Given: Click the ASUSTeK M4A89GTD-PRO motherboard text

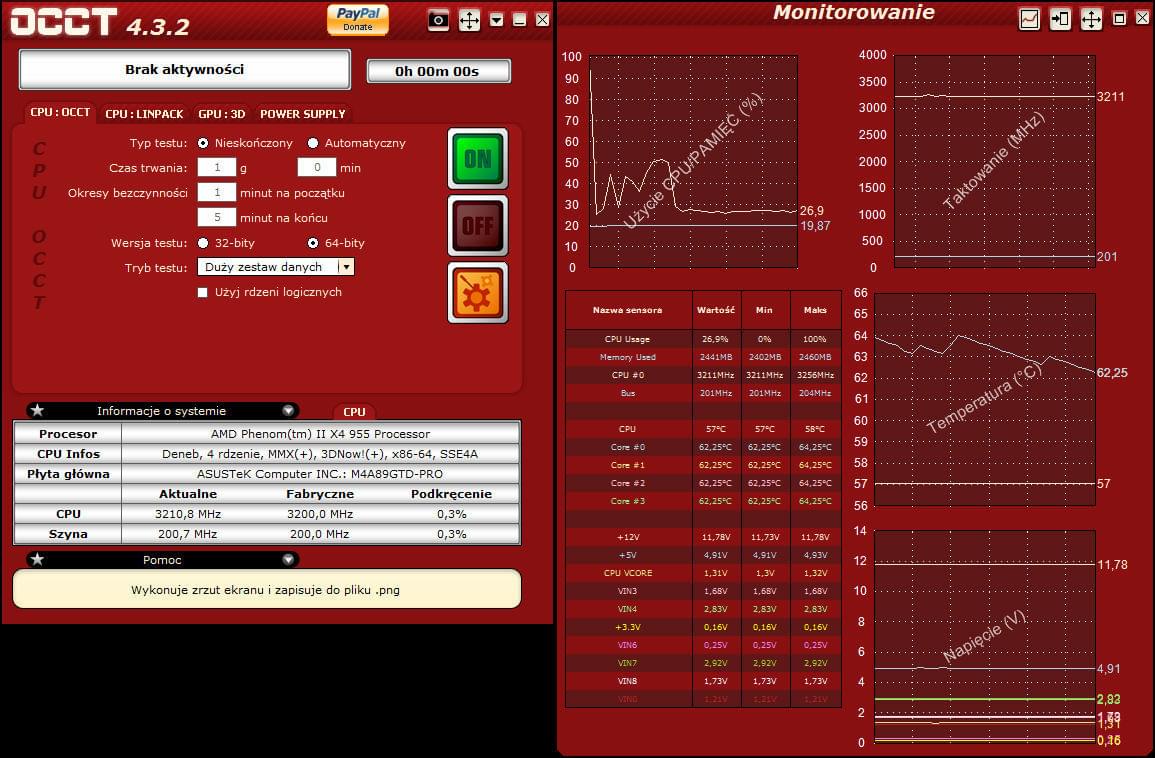Looking at the screenshot, I should [x=320, y=474].
